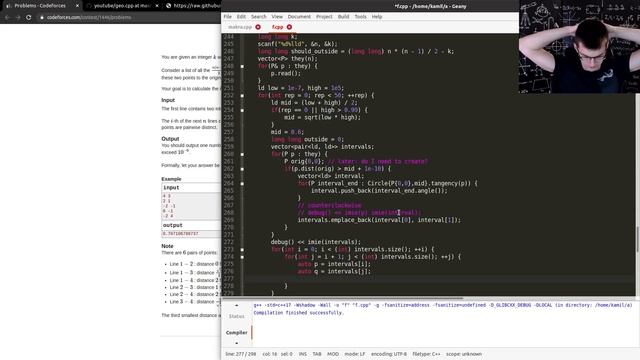Click the INS indicator in status bar
This screenshot has height=360, width=640.
pos(302,354)
